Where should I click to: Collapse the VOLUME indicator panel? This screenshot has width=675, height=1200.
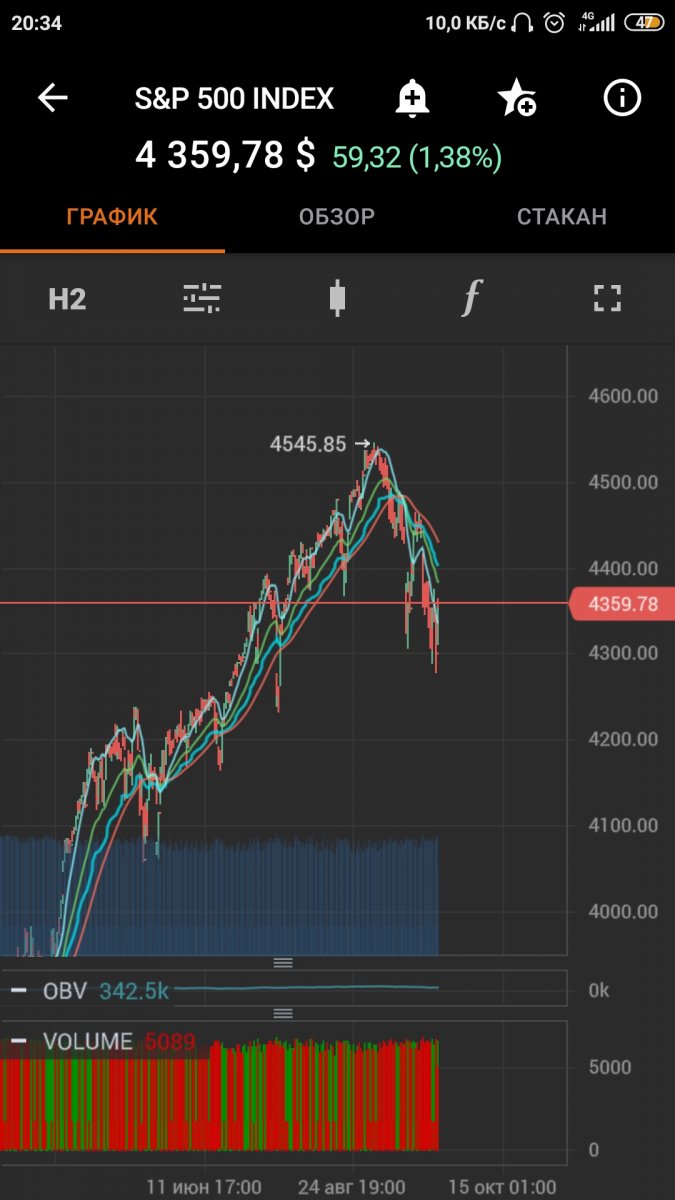pyautogui.click(x=19, y=1042)
